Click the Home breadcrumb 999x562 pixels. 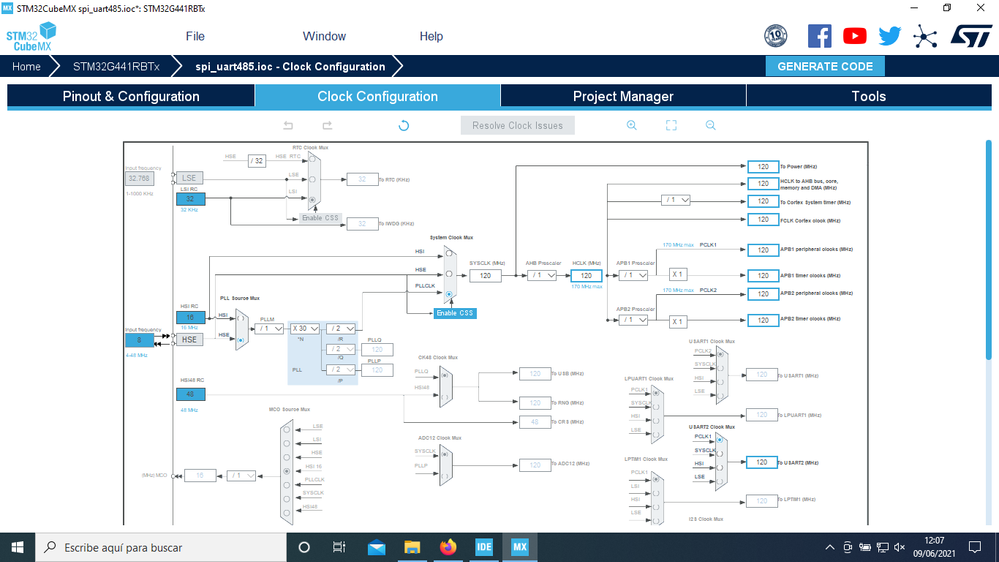26,67
